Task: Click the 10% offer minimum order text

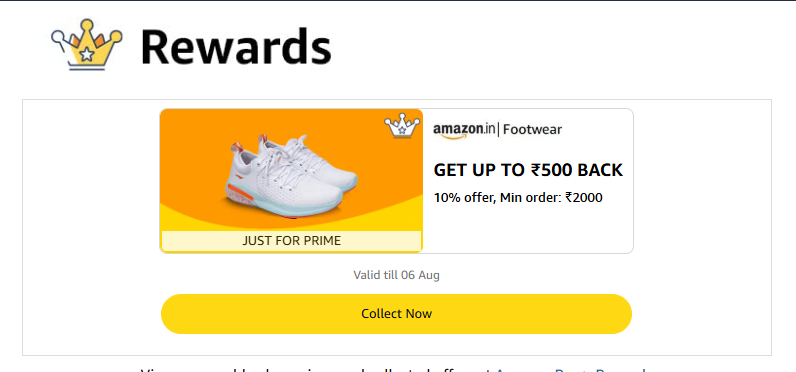Action: pyautogui.click(x=518, y=197)
